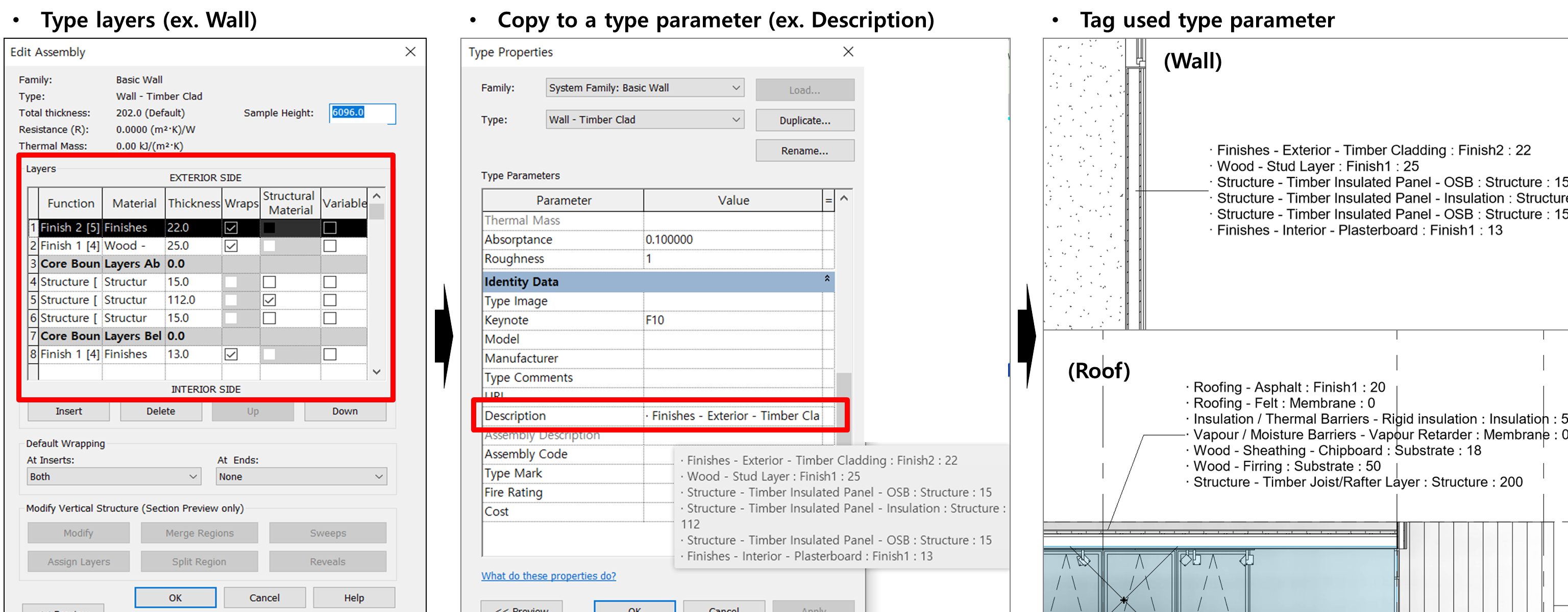Open the Family dropdown in Type Properties
Screen dimensions: 1568x612
(645, 88)
